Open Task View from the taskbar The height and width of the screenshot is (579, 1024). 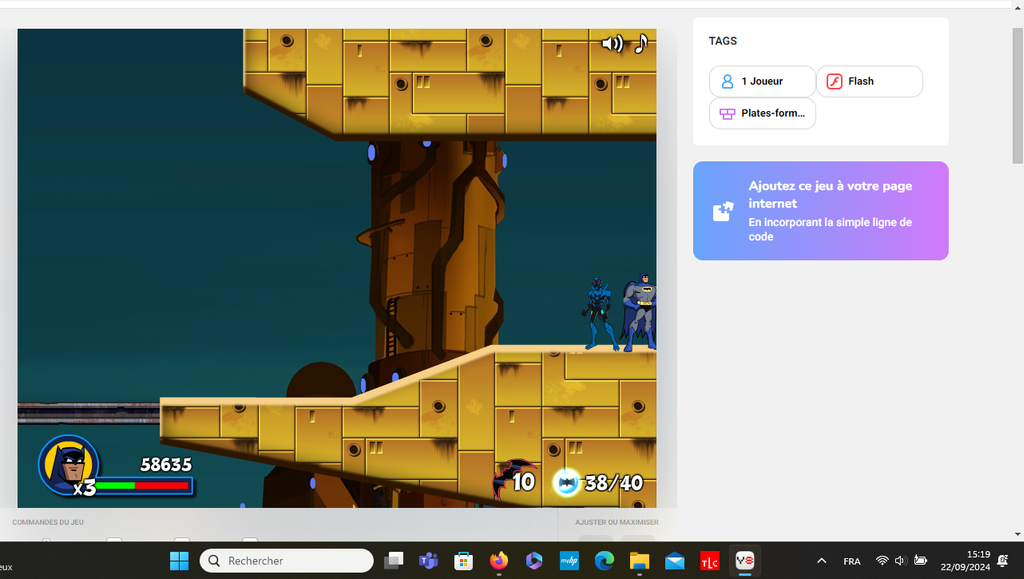[x=394, y=561]
